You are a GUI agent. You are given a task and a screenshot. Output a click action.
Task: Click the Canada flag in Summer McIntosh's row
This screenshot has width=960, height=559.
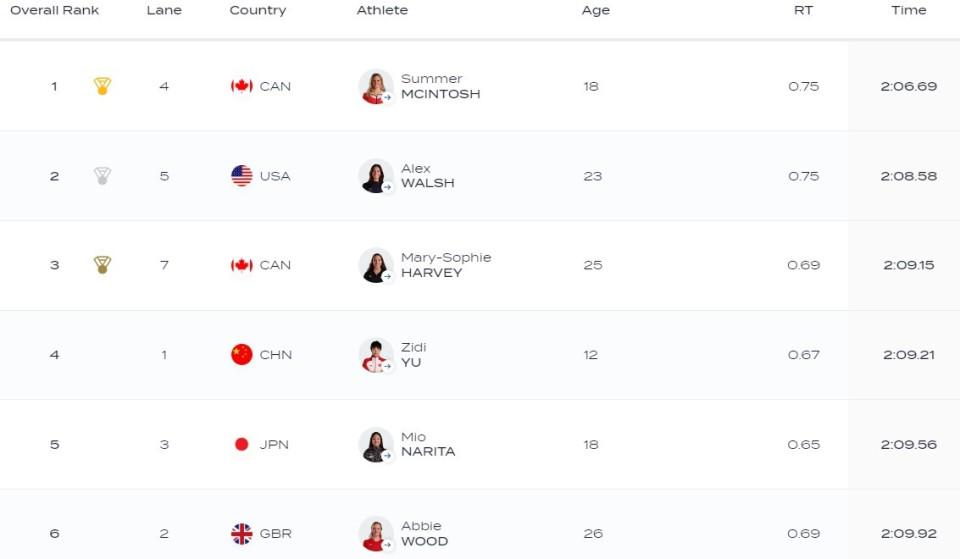coord(242,86)
